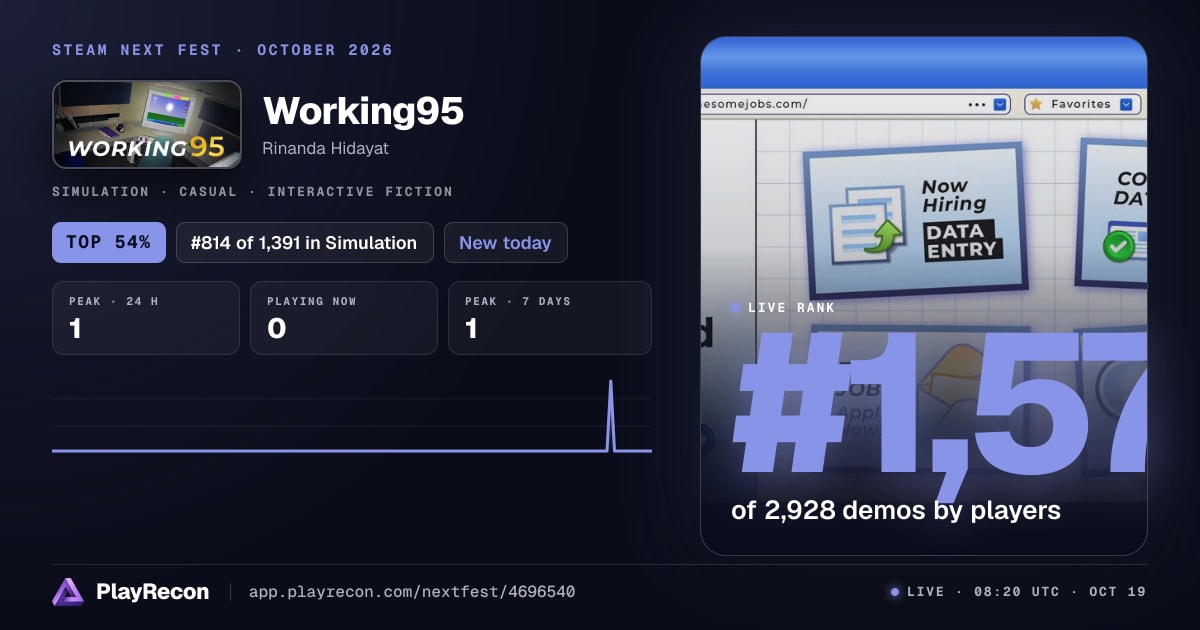Open the Working95 game thumbnail

[147, 124]
